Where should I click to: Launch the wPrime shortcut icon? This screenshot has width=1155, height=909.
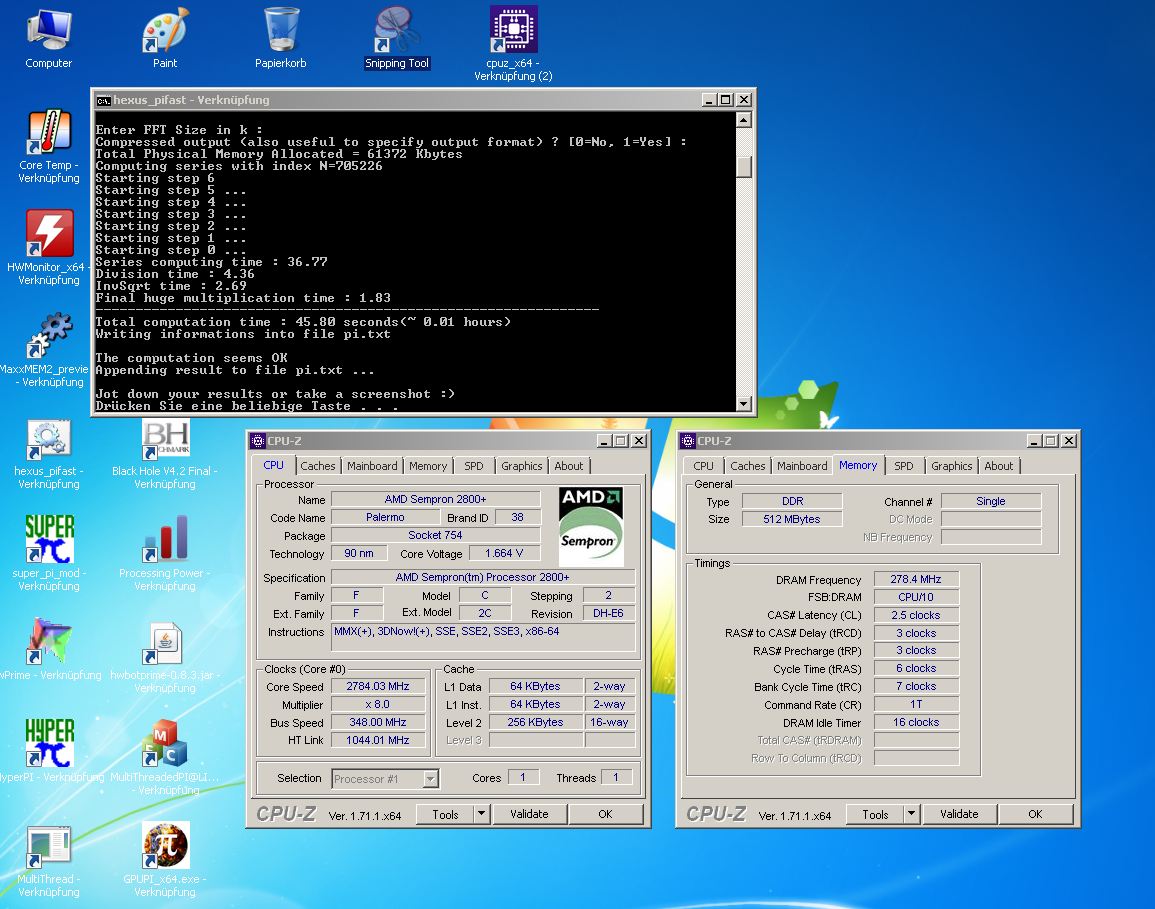pyautogui.click(x=49, y=641)
